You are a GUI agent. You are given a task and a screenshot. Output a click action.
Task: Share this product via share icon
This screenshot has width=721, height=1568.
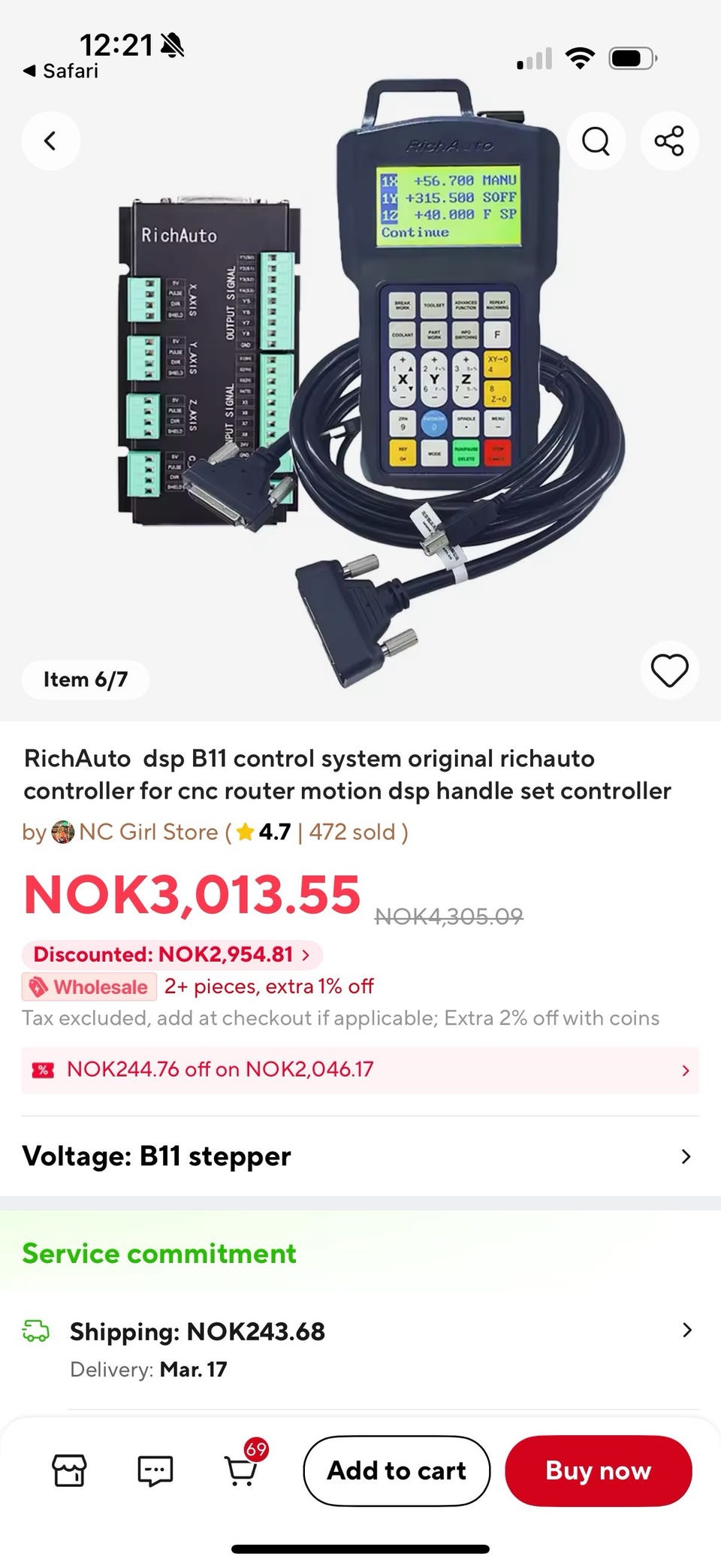(669, 140)
